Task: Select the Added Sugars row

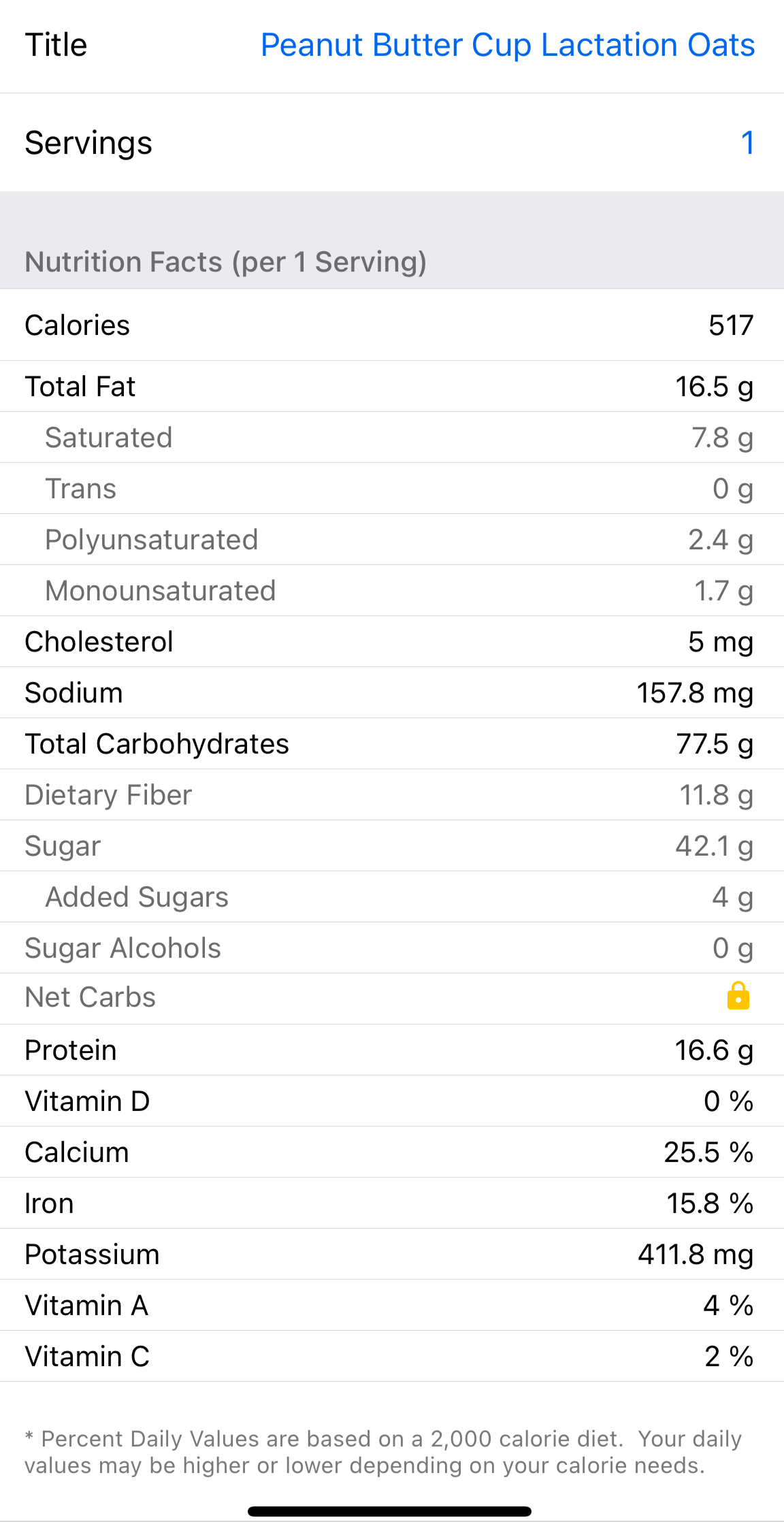Action: point(392,897)
